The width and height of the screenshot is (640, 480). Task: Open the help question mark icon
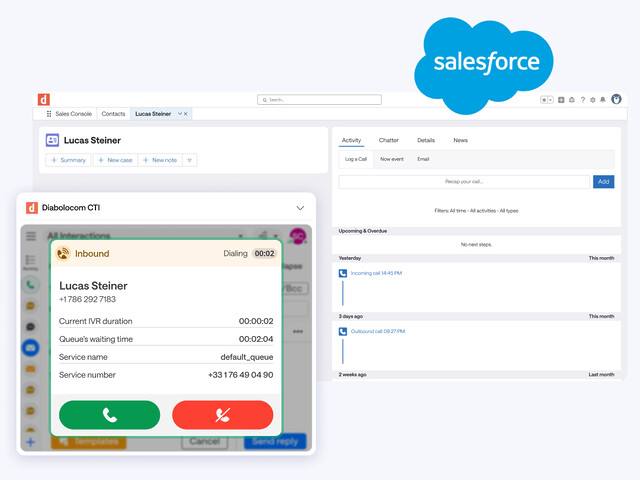(x=582, y=100)
